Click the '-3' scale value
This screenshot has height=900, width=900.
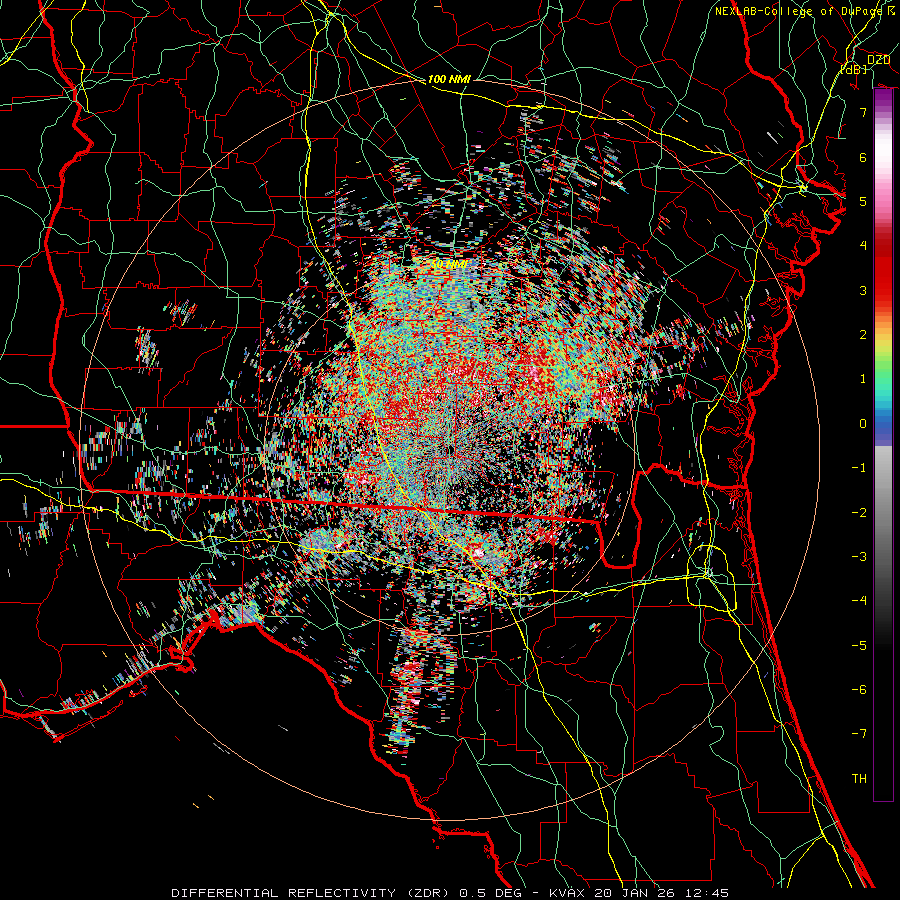click(859, 557)
